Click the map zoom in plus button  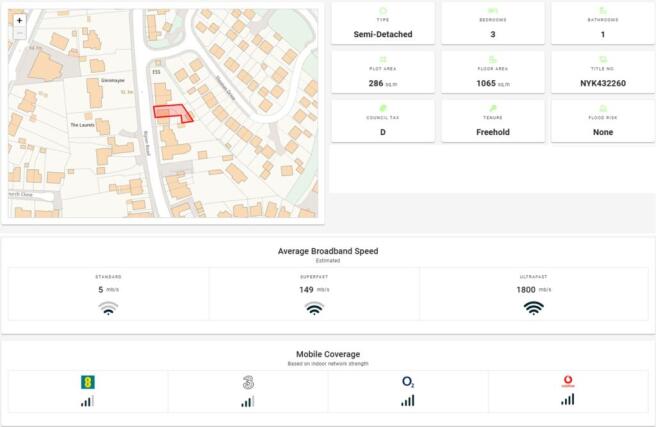coord(19,20)
